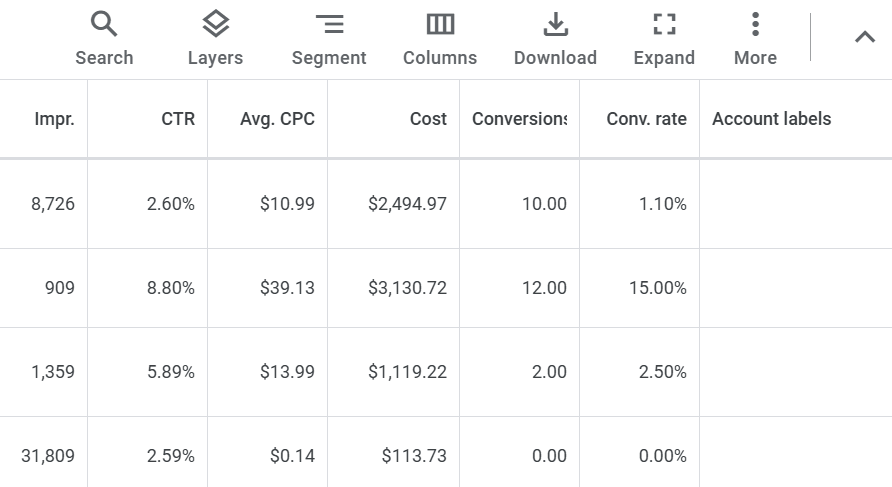
Task: Select the 12.00 conversions cell
Action: 519,288
